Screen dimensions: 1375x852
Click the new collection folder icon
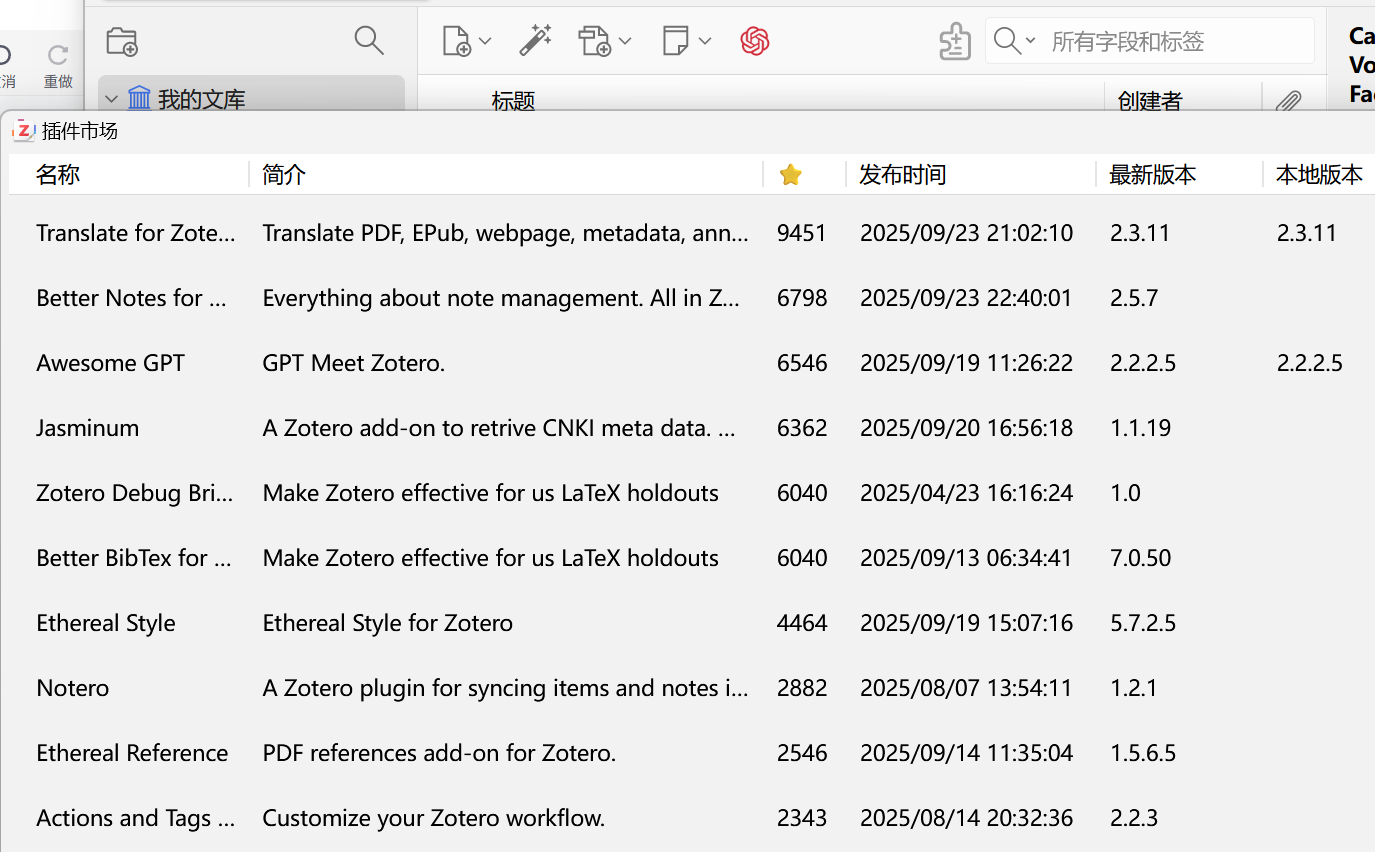(x=122, y=41)
